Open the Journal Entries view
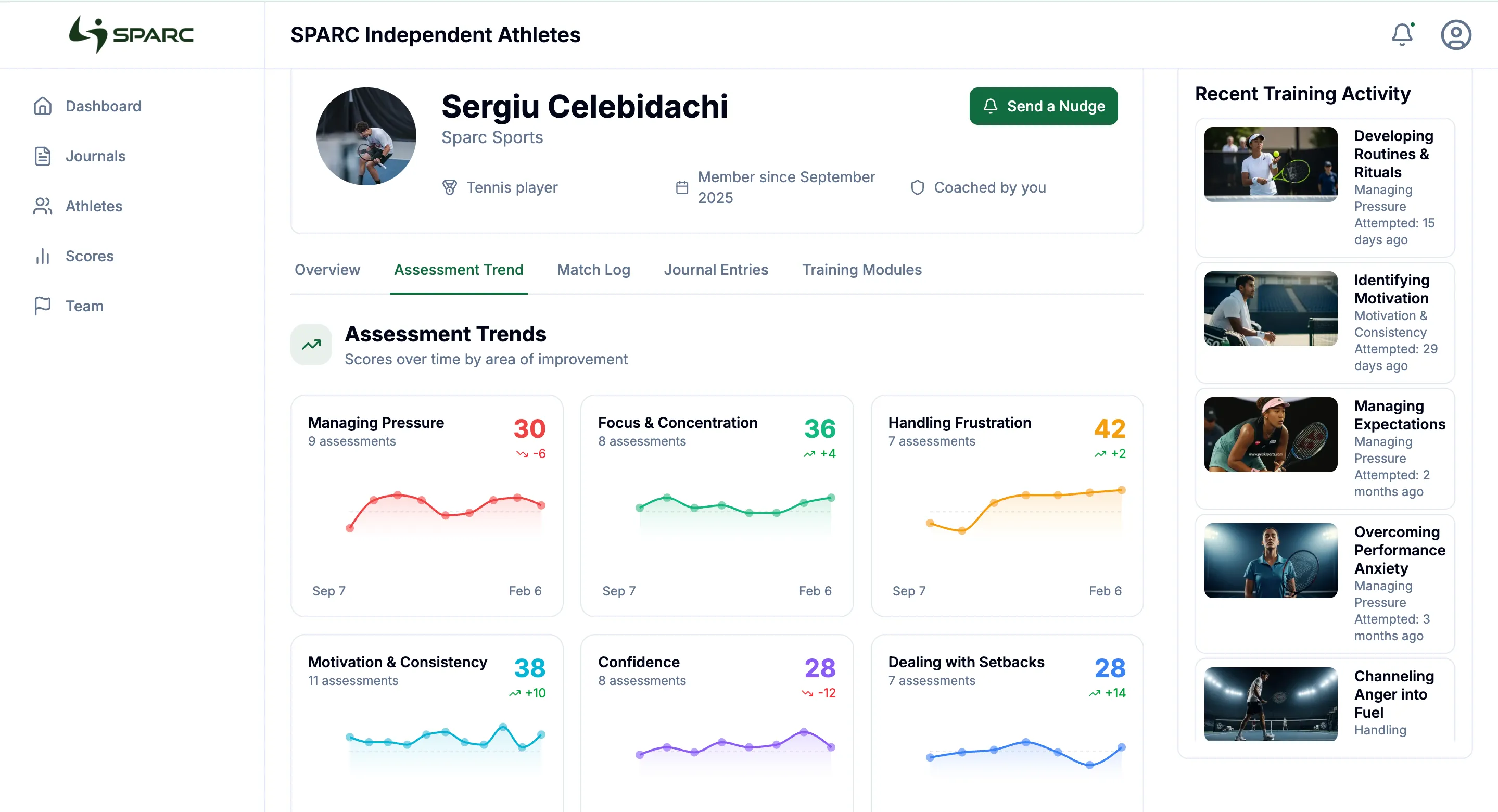Image resolution: width=1498 pixels, height=812 pixels. tap(716, 269)
